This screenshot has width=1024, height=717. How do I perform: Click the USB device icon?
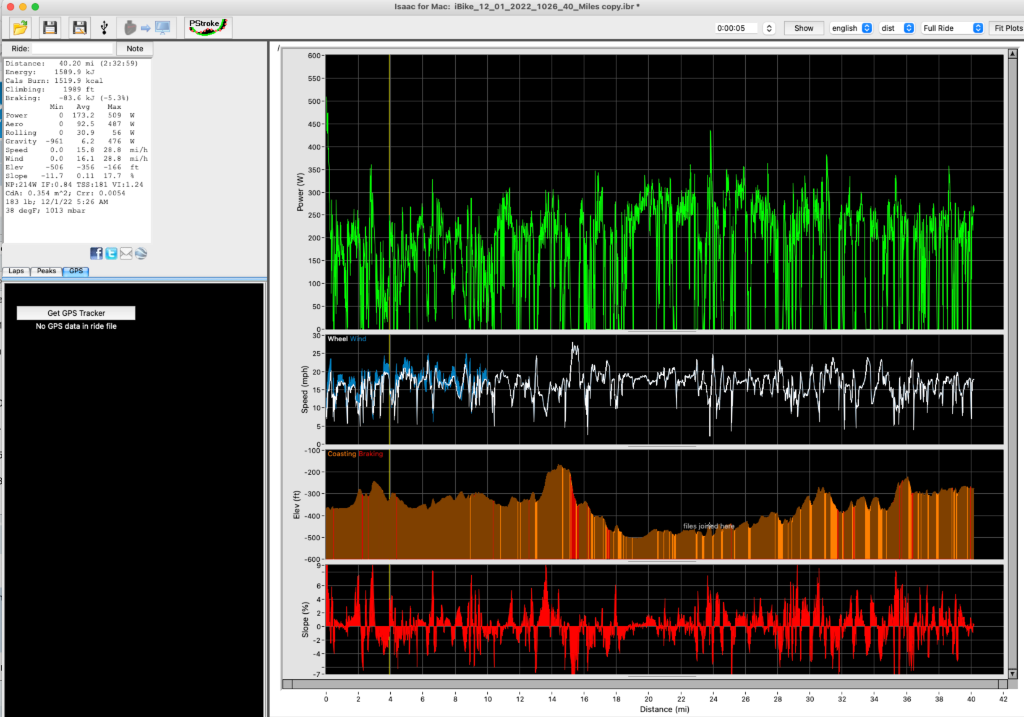click(x=103, y=28)
